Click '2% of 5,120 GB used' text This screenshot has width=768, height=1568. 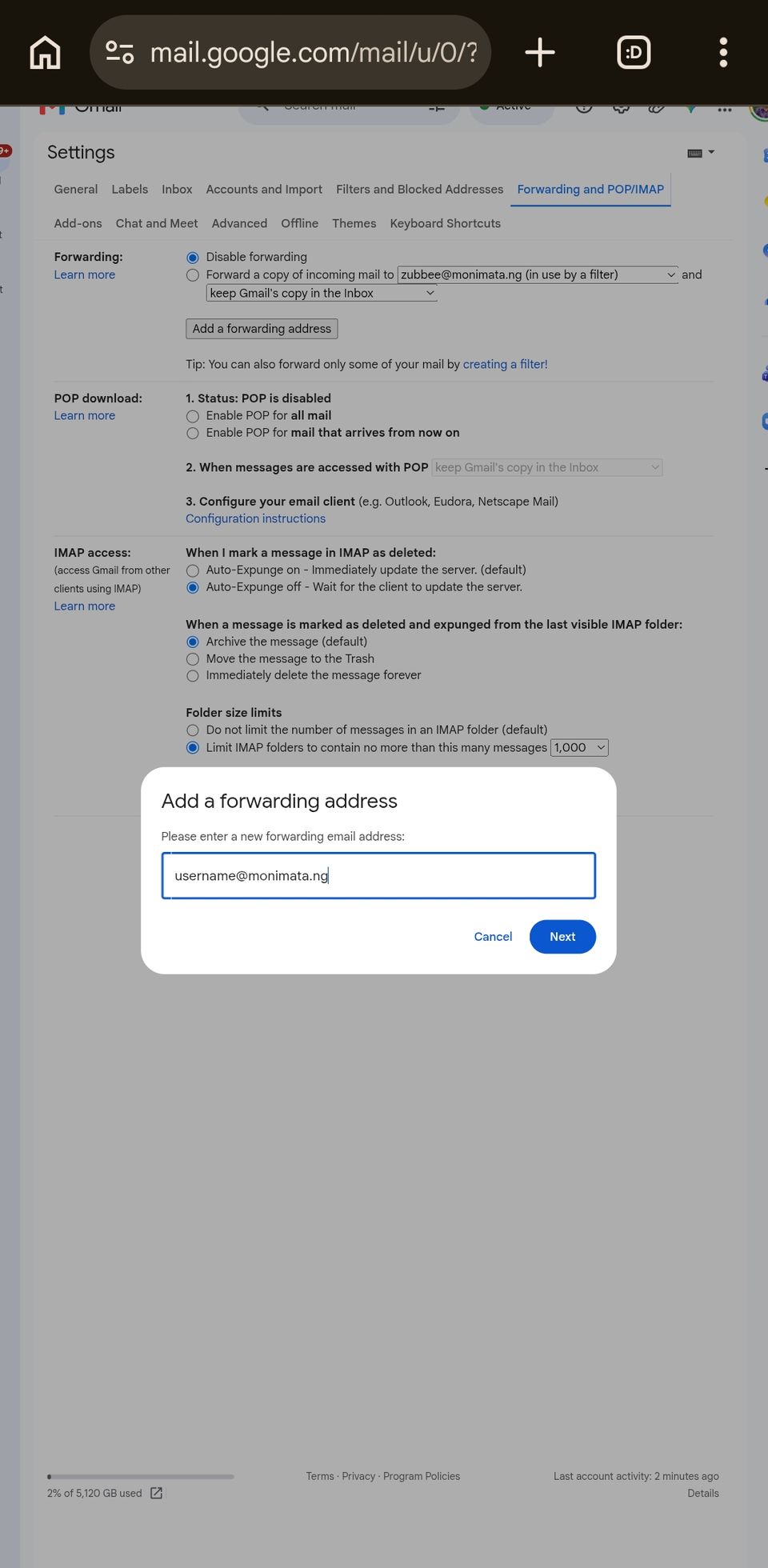tap(94, 1494)
